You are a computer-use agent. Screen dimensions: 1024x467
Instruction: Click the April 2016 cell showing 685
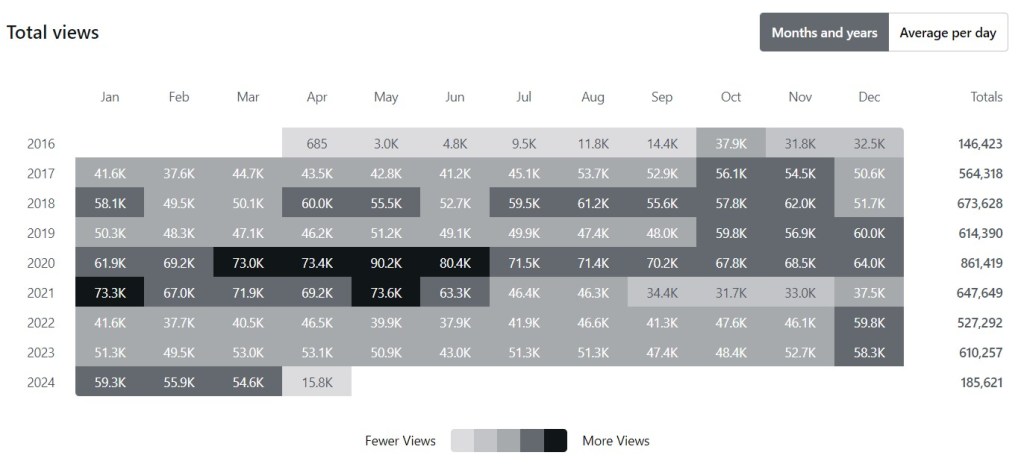(317, 143)
